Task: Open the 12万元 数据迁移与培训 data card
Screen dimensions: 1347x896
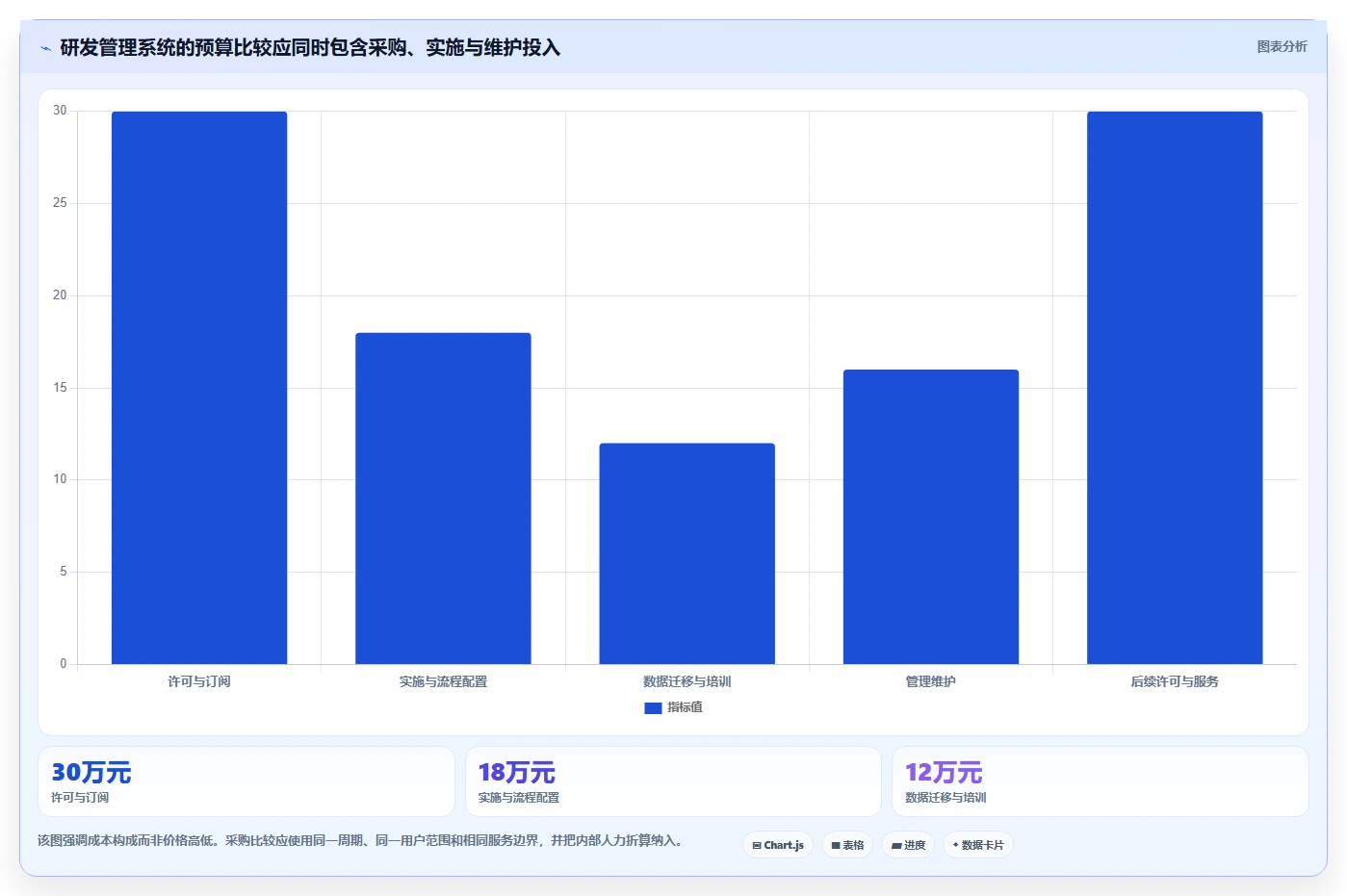Action: (1101, 781)
